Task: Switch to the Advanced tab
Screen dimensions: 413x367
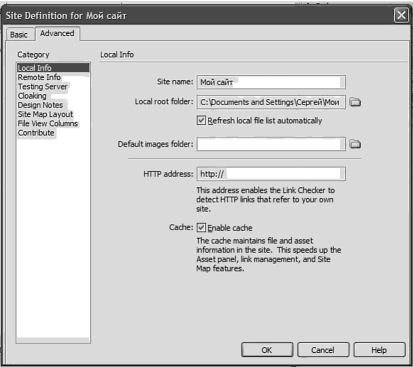Action: (57, 33)
